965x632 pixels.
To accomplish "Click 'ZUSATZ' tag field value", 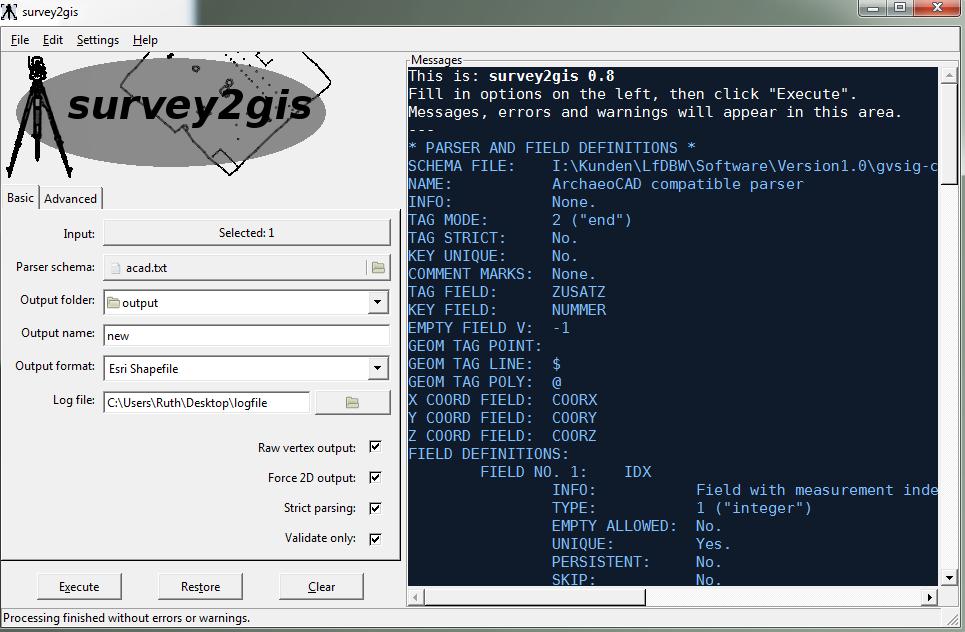I will [x=579, y=292].
